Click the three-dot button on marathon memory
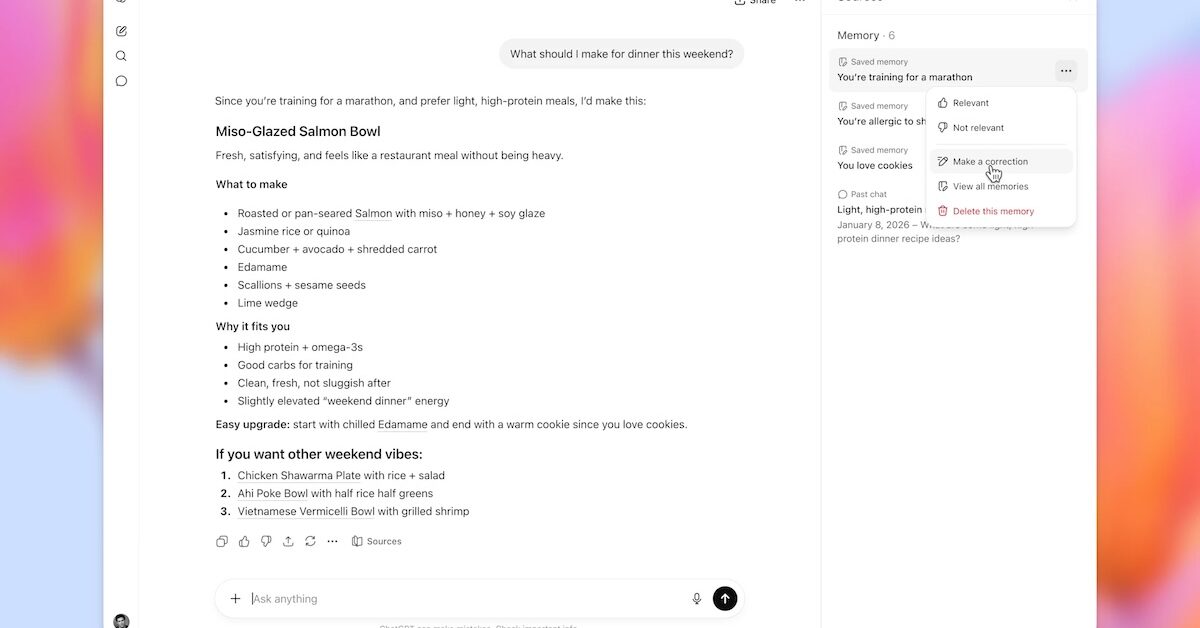The width and height of the screenshot is (1200, 628). pyautogui.click(x=1066, y=70)
